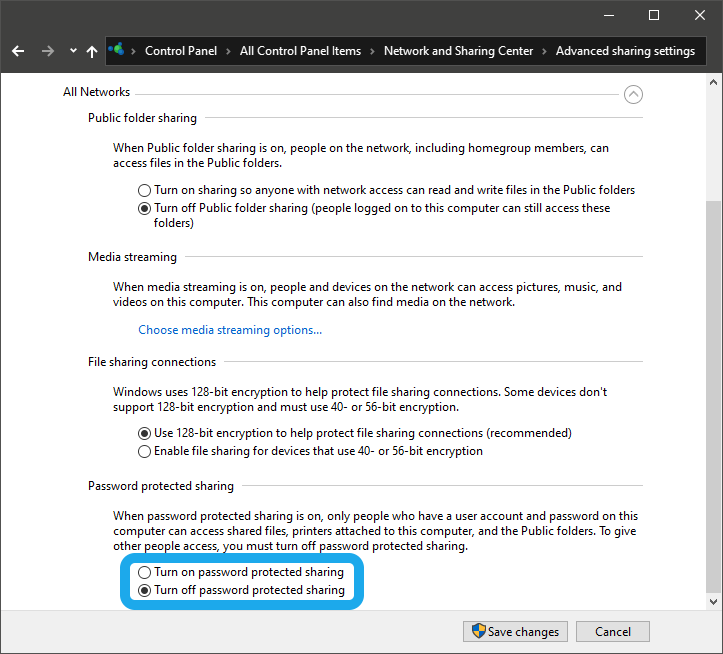Go to All Control Panel Items breadcrumb

click(x=300, y=51)
